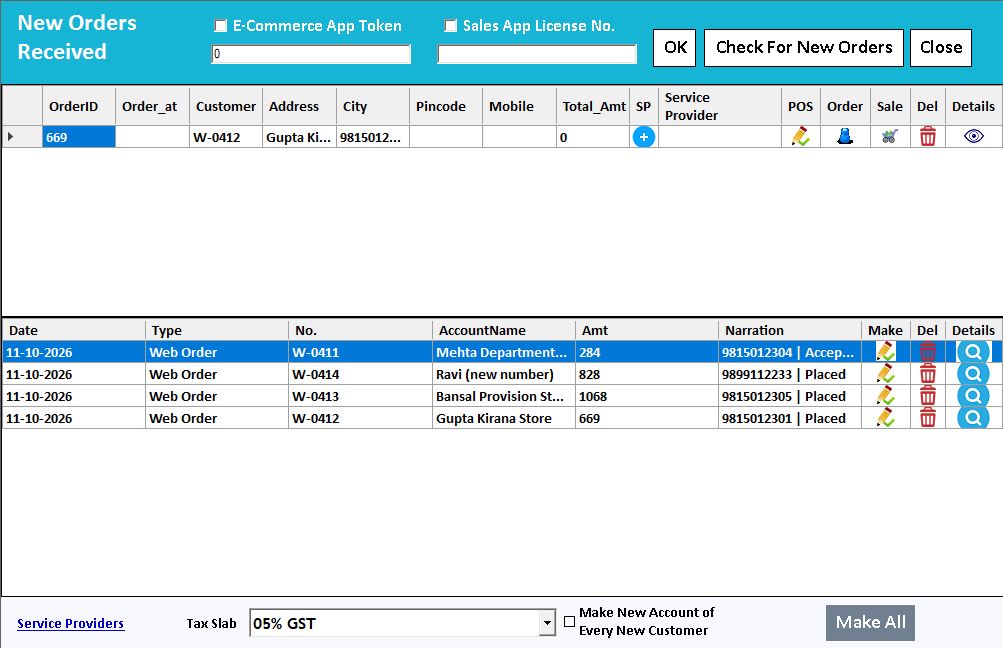The image size is (1003, 648).
Task: Open details magnifier for W-0414
Action: click(973, 374)
